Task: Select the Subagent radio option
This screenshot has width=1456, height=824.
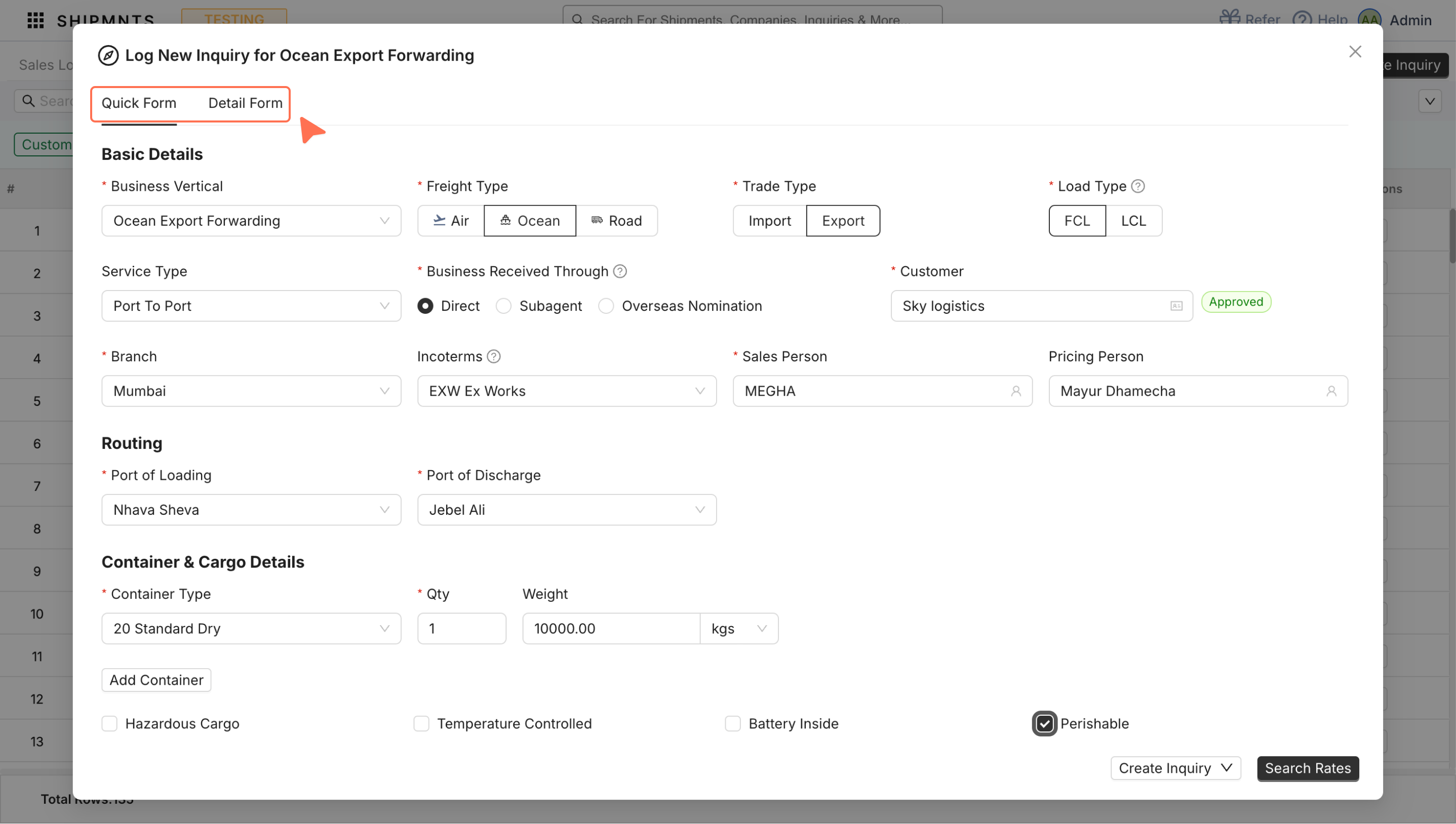Action: click(504, 306)
